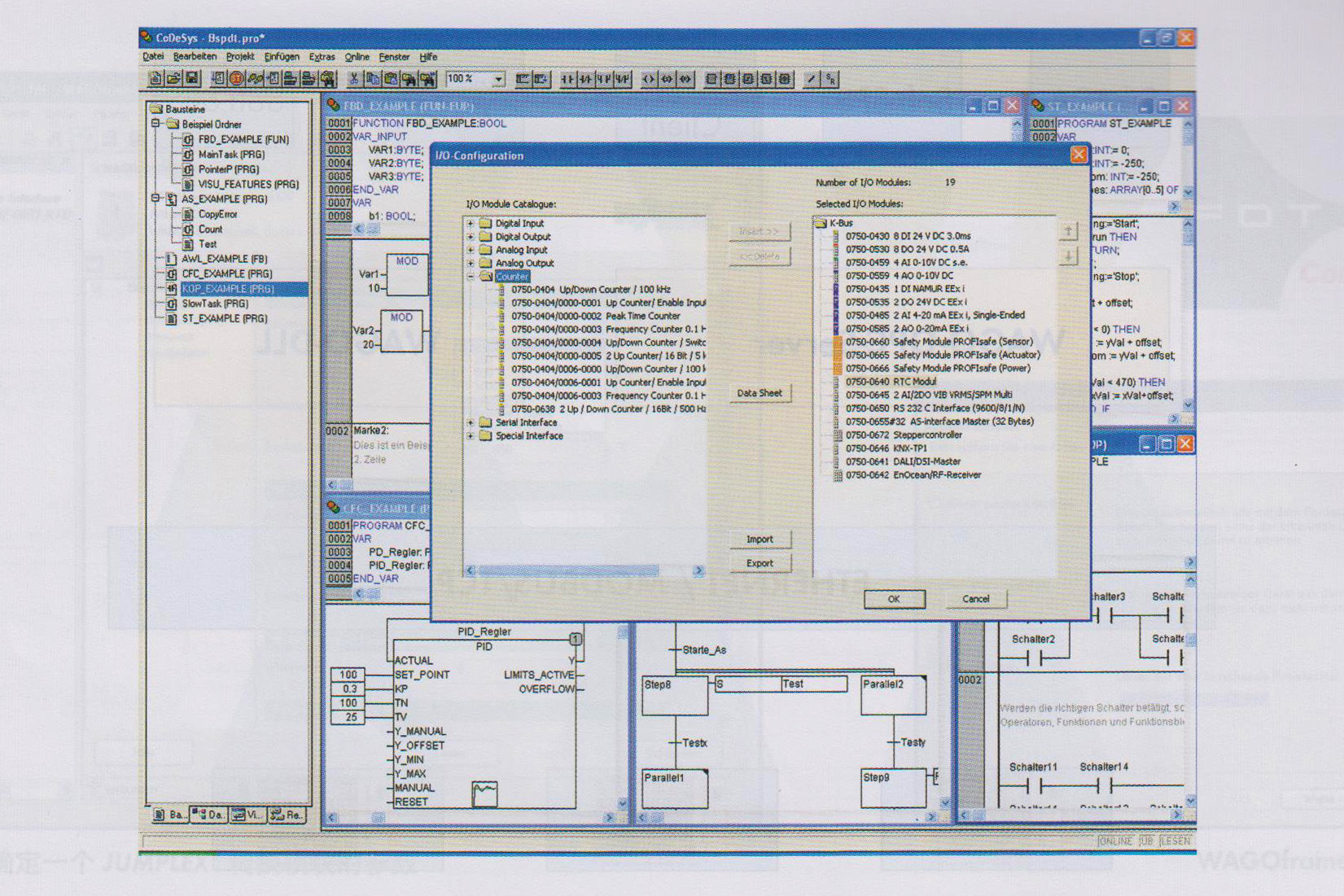Select 0750-0640 RTC Modul in selected modules
This screenshot has height=896, width=1344.
click(890, 382)
